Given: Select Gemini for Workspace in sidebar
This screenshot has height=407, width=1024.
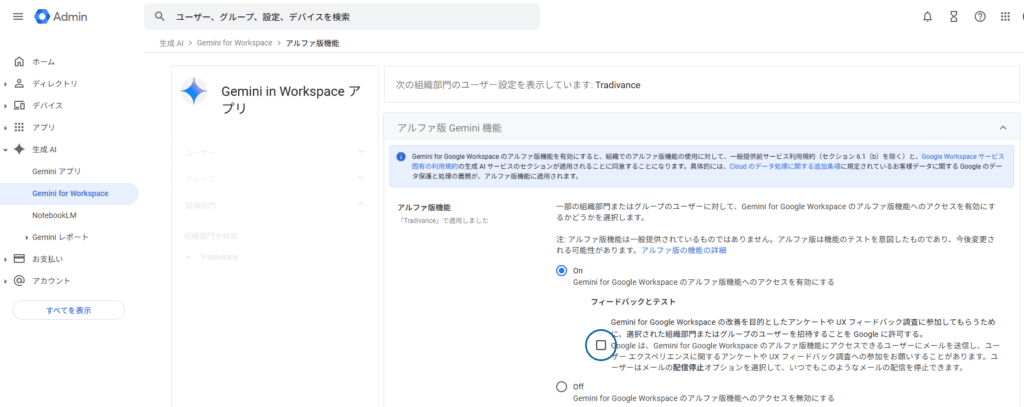Looking at the screenshot, I should click(70, 193).
